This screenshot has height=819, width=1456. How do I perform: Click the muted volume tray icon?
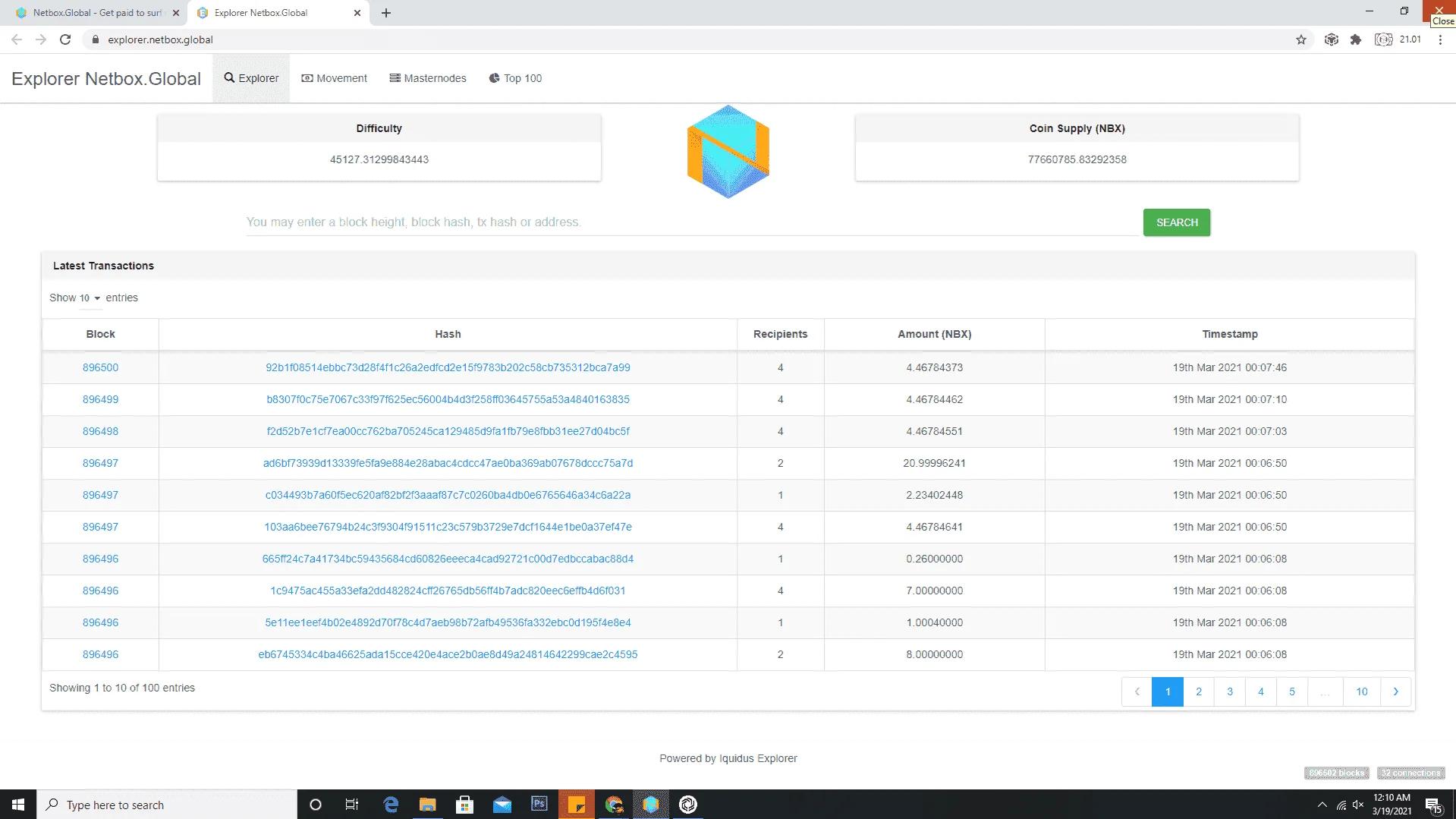(x=1358, y=805)
